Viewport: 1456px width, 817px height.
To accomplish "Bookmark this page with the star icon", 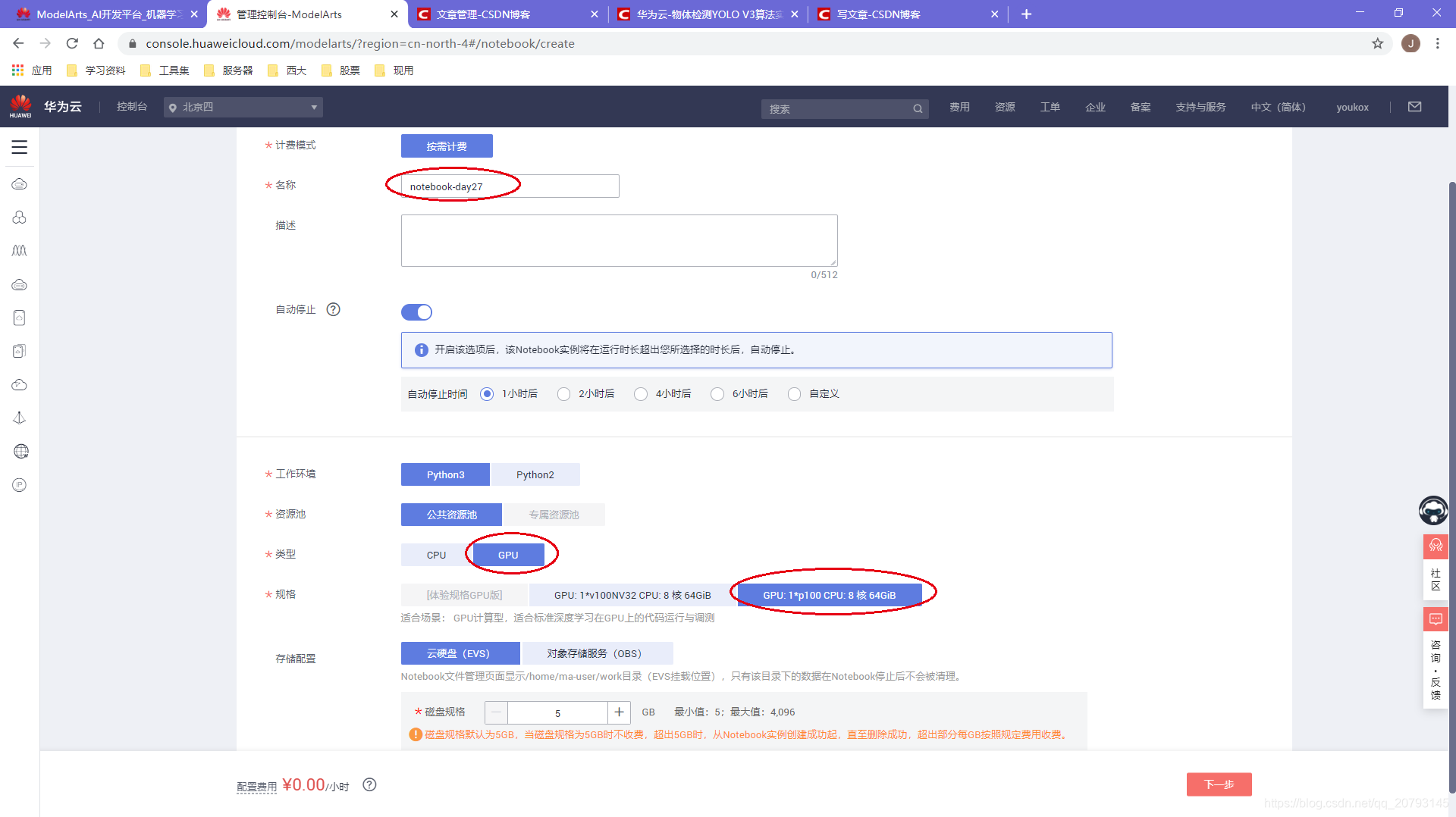I will click(1377, 43).
